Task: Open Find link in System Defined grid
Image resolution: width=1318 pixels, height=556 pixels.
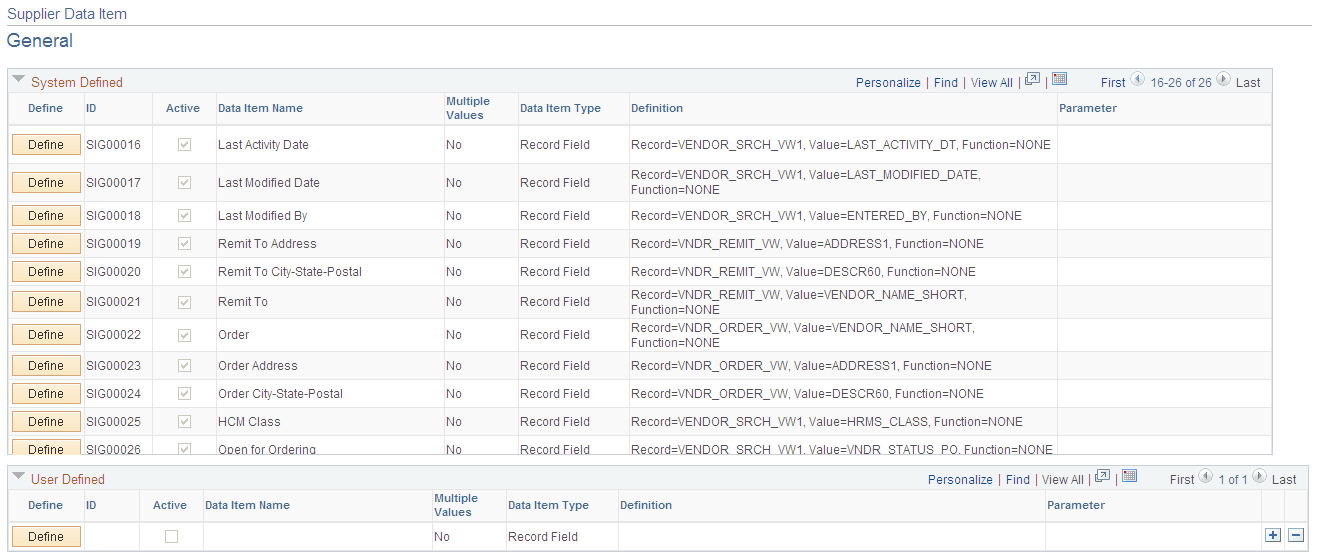Action: (x=946, y=83)
